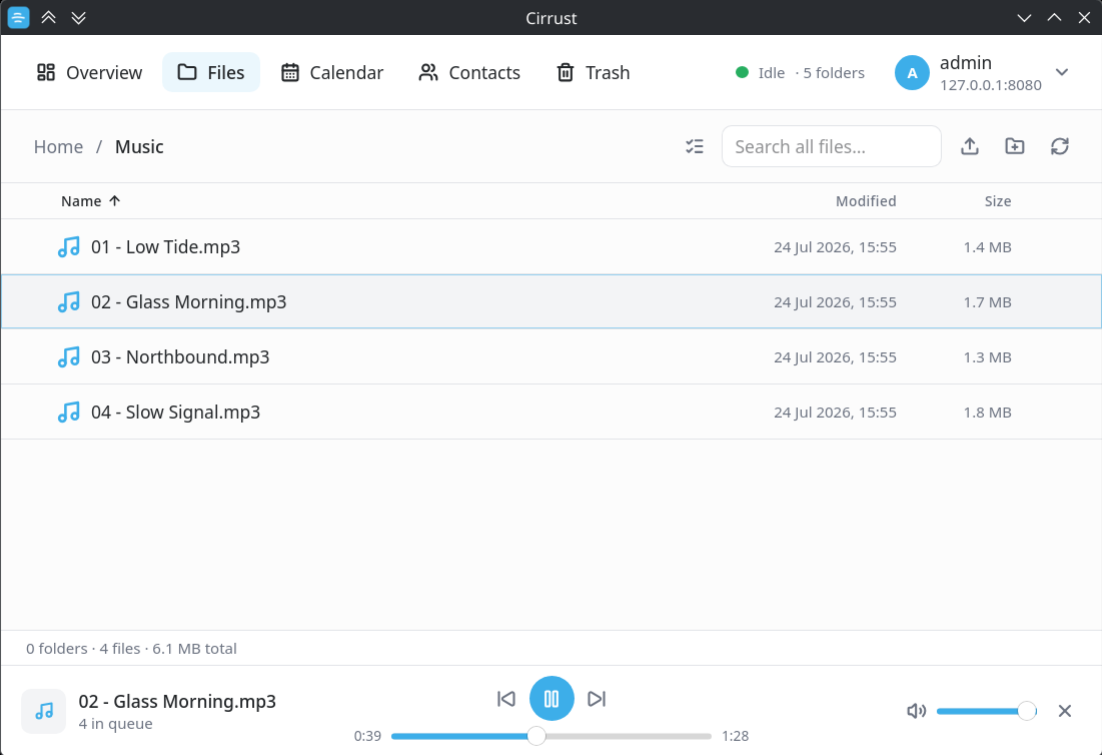1102x755 pixels.
Task: Click the Name sort arrow indicator
Action: (x=115, y=201)
